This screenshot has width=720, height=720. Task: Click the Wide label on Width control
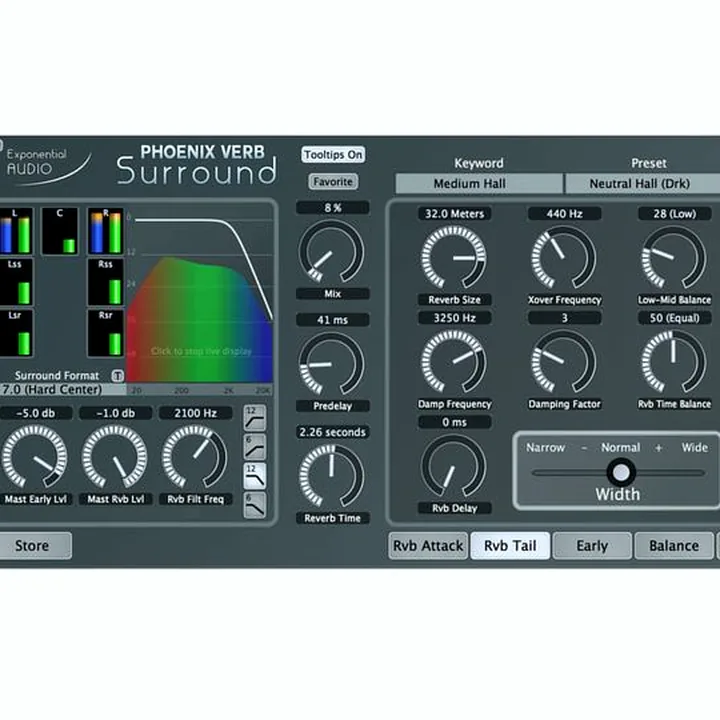click(695, 448)
